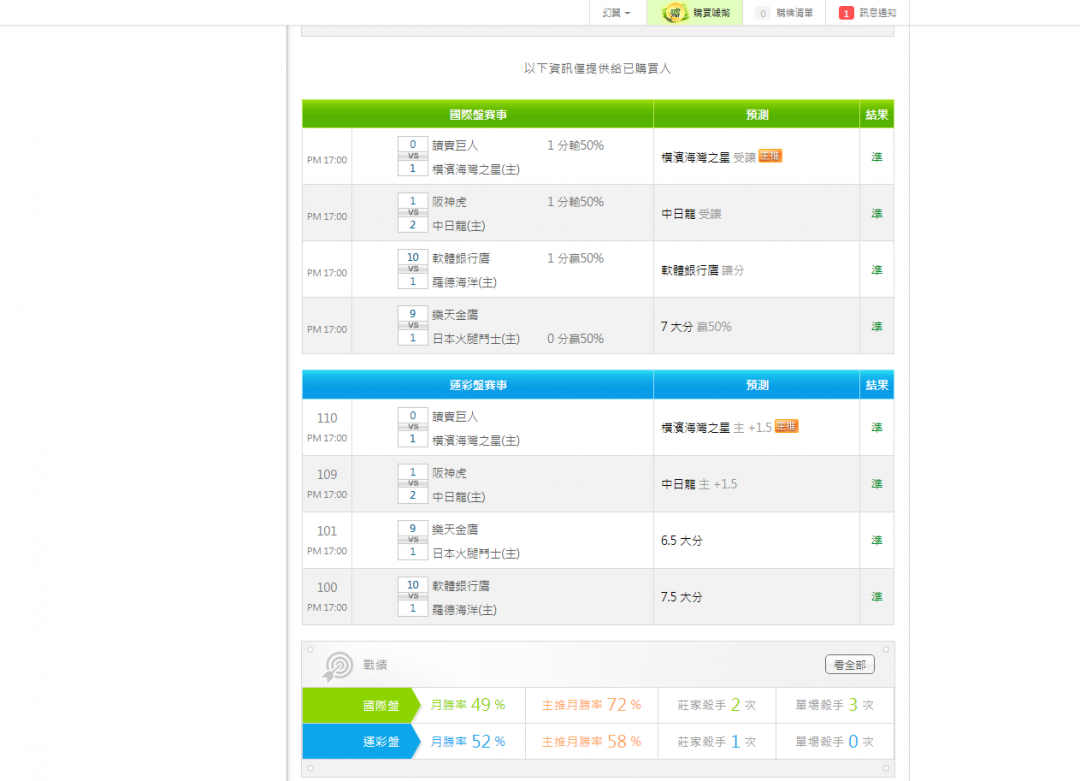1080x781 pixels.
Task: Click the 結果 header in the 運彩盤賽事 table
Action: click(877, 385)
